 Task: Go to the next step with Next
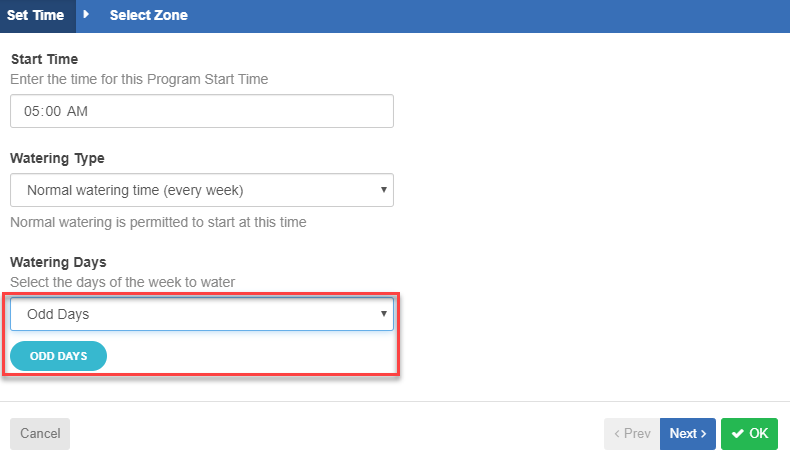tap(688, 434)
